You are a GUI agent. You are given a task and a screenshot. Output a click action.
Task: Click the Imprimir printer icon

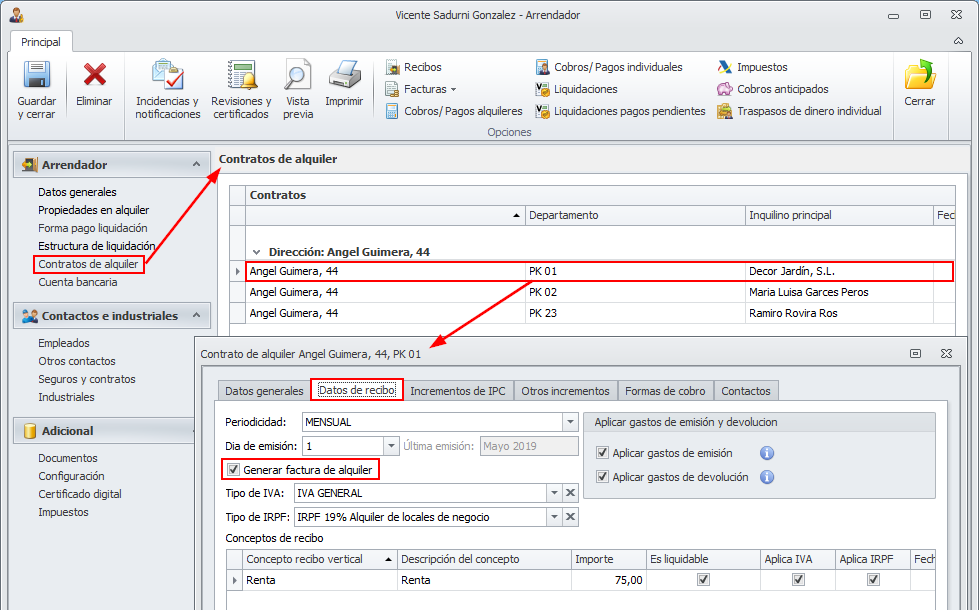344,75
